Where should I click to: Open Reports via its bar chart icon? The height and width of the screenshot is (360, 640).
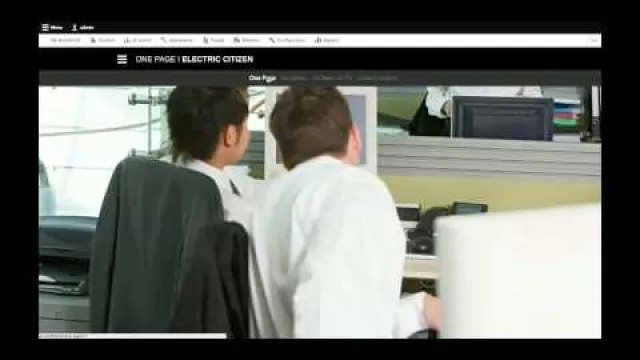[x=318, y=40]
